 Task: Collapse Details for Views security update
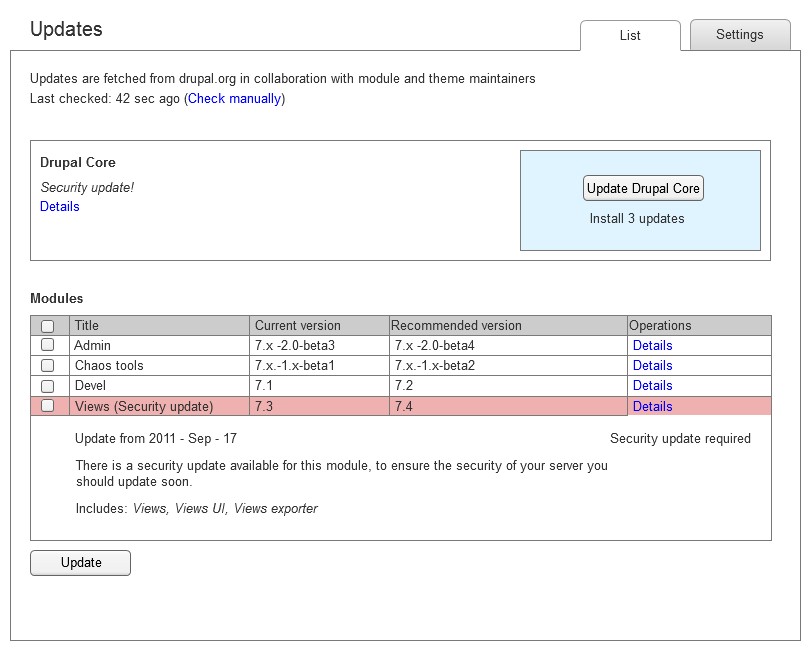click(x=652, y=406)
